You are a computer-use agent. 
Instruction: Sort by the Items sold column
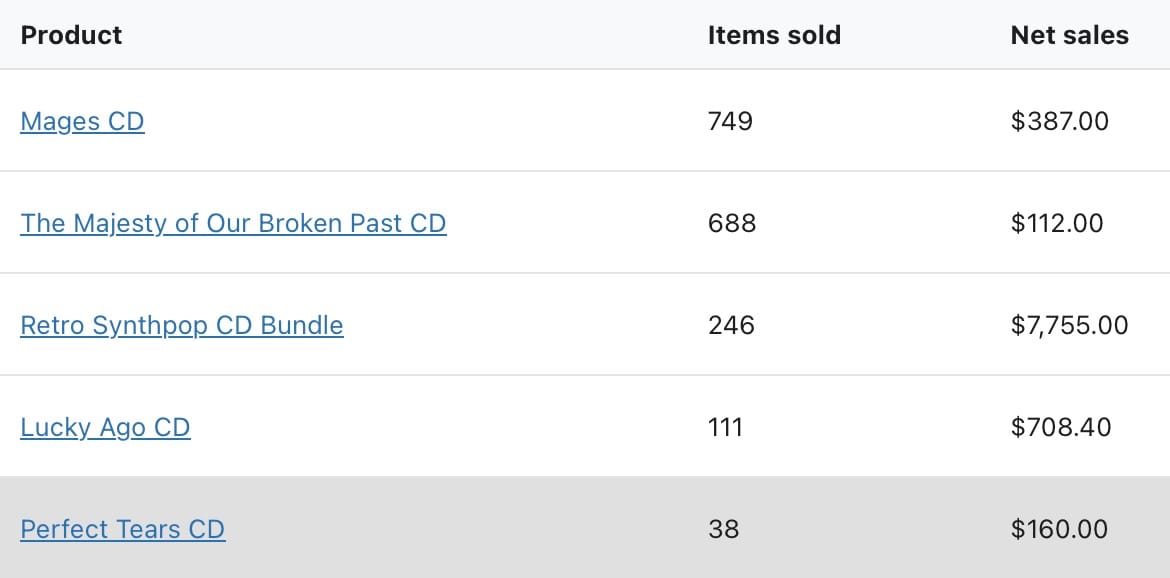click(774, 35)
